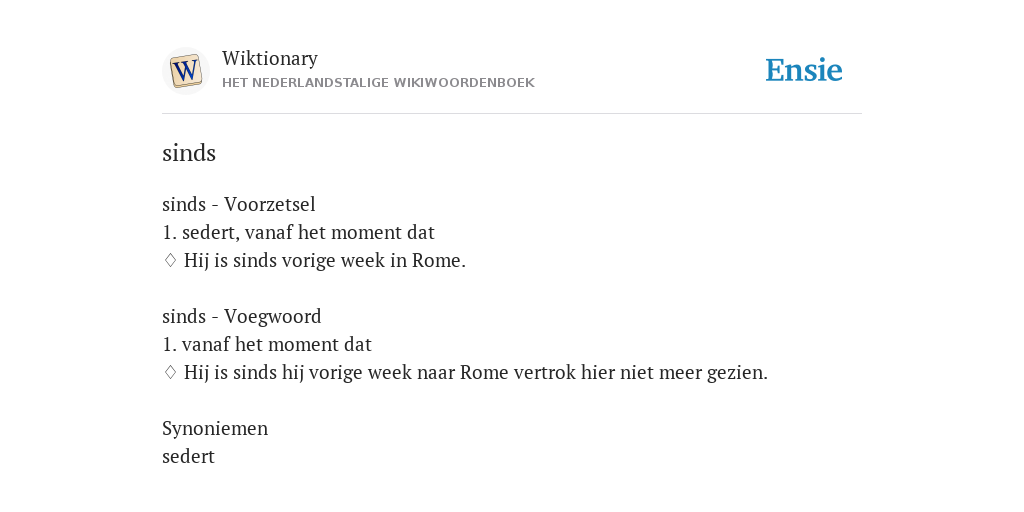
Task: Select the subtitle Het Nederlandstalige Wikiwoordenboek
Action: [378, 83]
